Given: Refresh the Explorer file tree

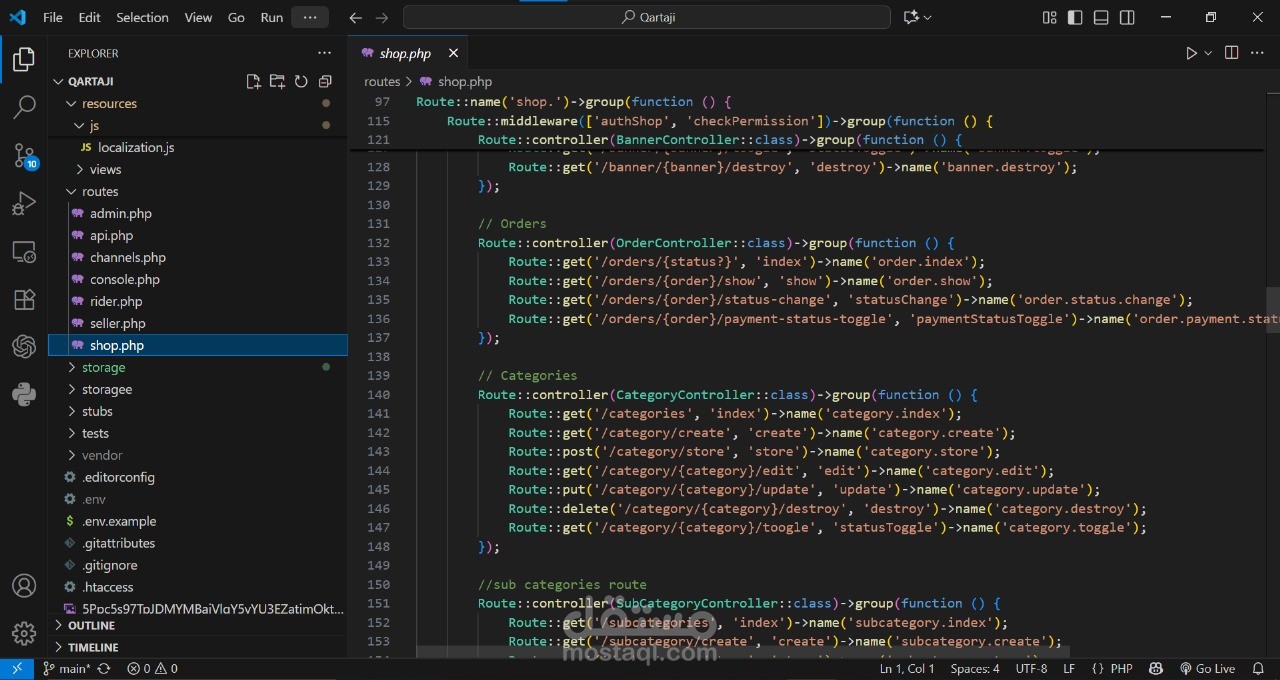Looking at the screenshot, I should click(301, 82).
